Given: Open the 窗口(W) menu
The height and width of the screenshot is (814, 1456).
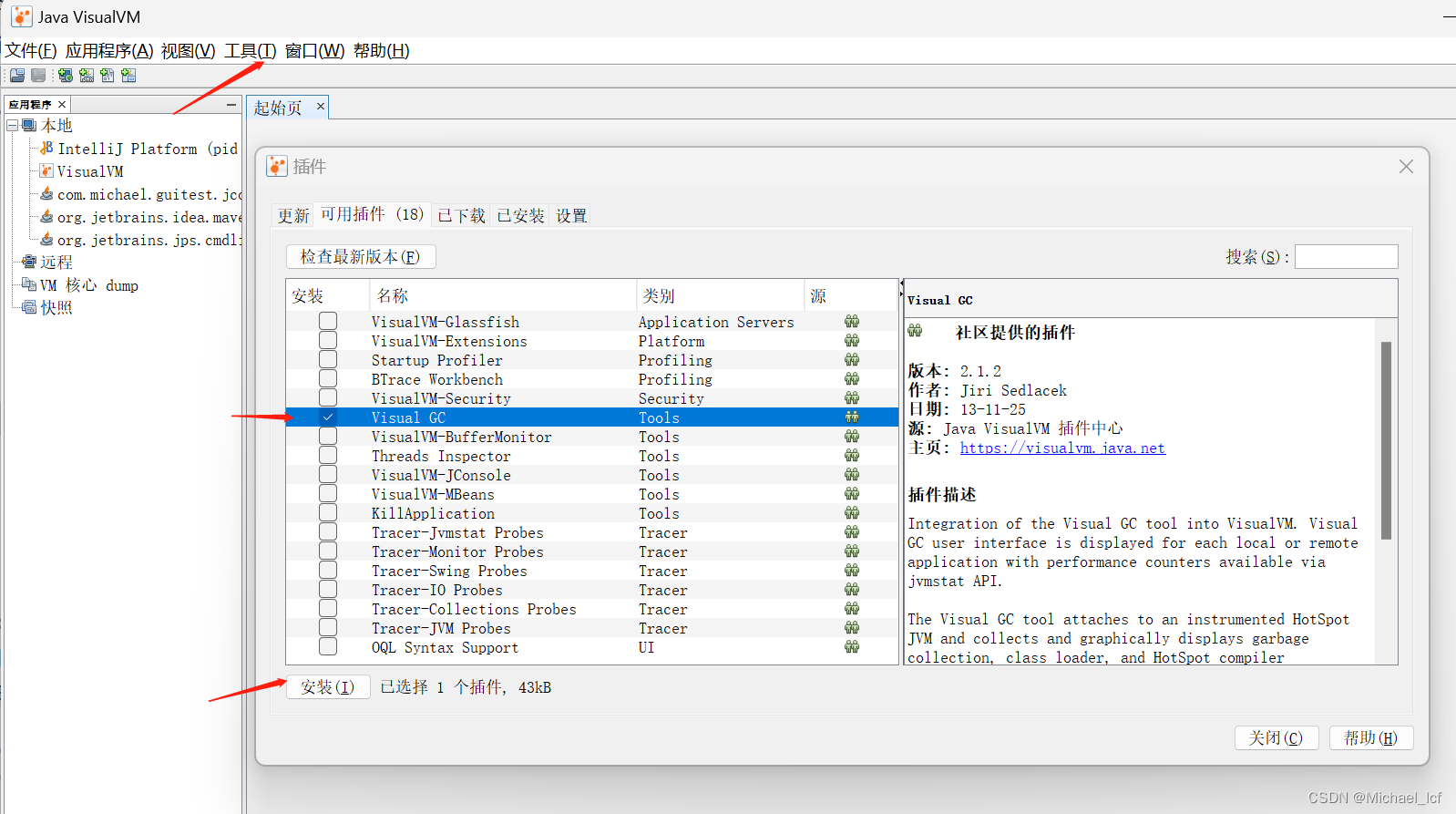Looking at the screenshot, I should pos(315,51).
